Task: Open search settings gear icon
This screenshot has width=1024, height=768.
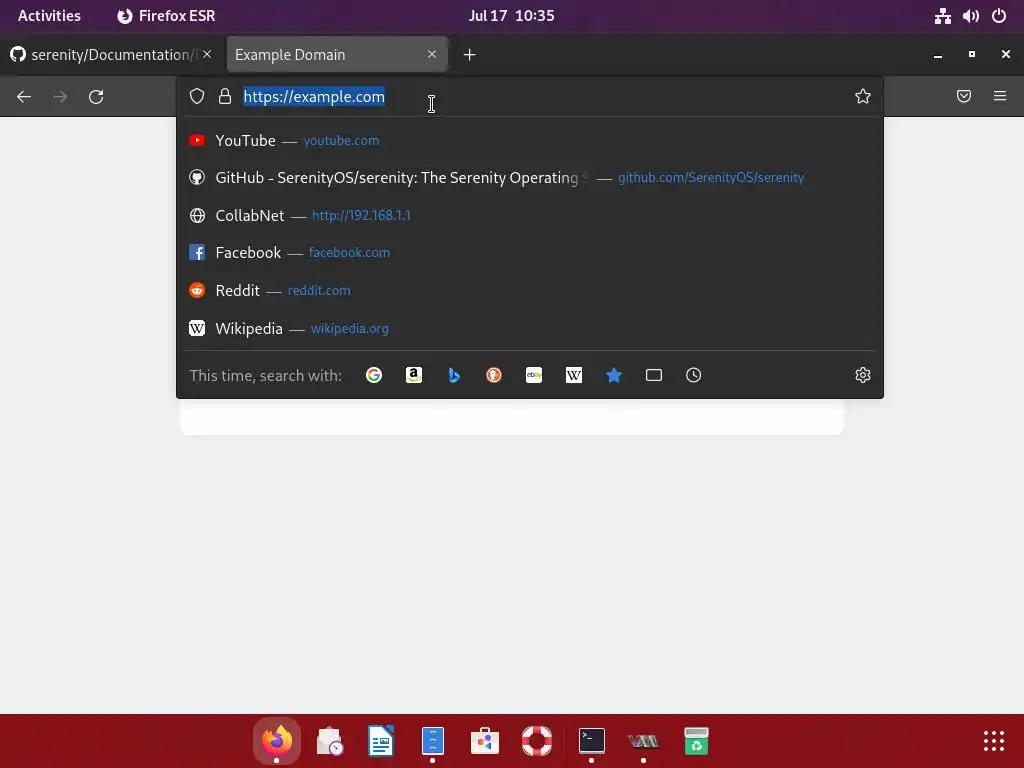Action: coord(863,375)
